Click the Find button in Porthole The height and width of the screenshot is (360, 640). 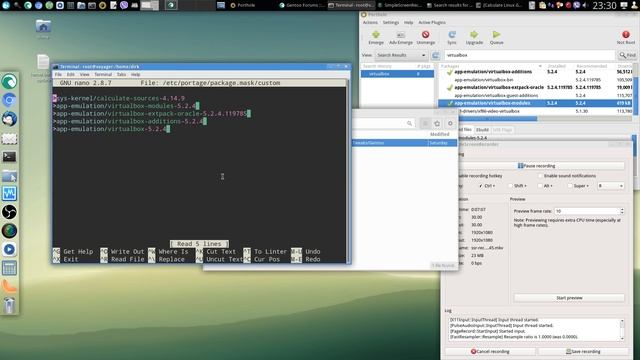[627, 55]
